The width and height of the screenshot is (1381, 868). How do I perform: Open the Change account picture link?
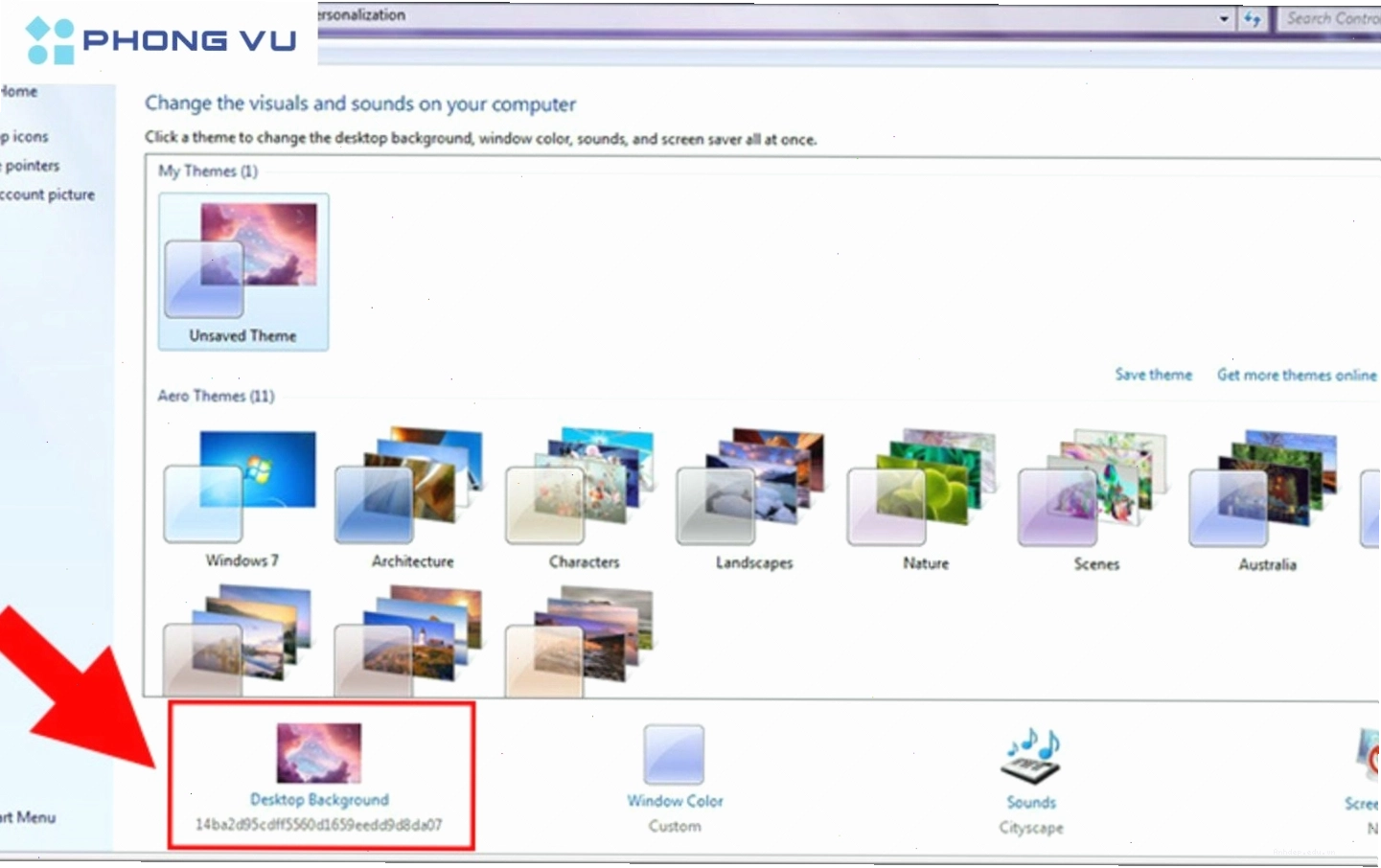[x=48, y=194]
